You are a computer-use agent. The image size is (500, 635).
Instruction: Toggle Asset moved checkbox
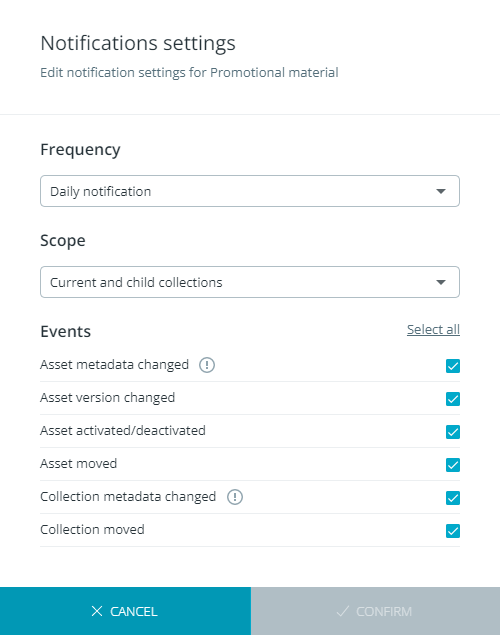453,465
